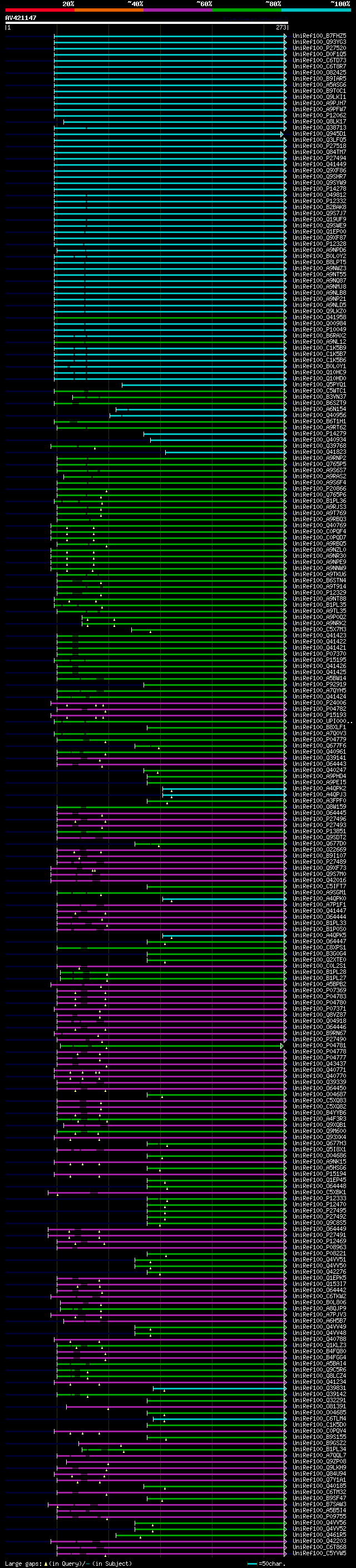Open hit label UniRef100_B2BAK8

pos(319,207)
